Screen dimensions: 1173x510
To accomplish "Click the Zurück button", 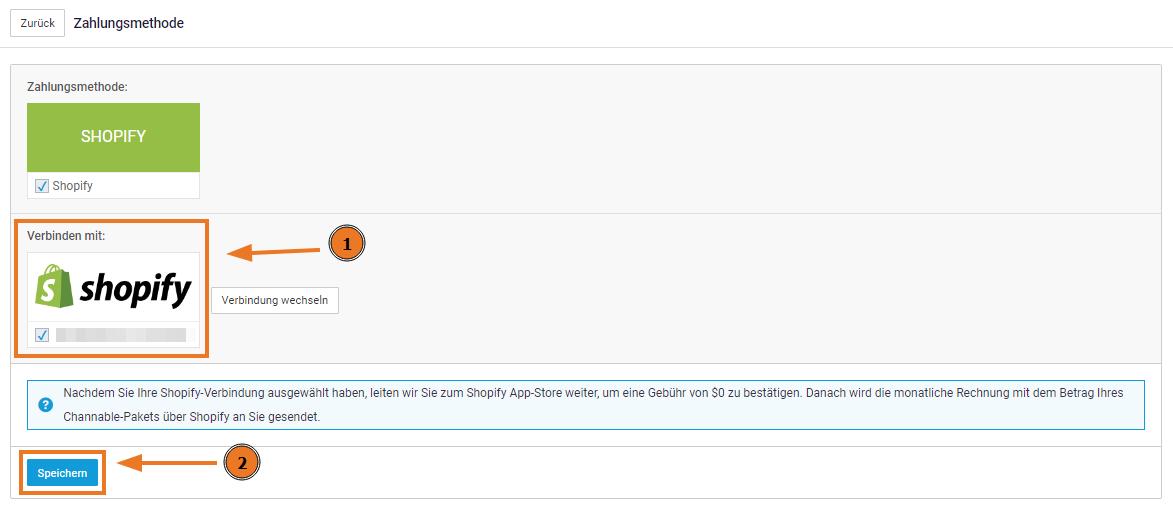I will tap(37, 23).
